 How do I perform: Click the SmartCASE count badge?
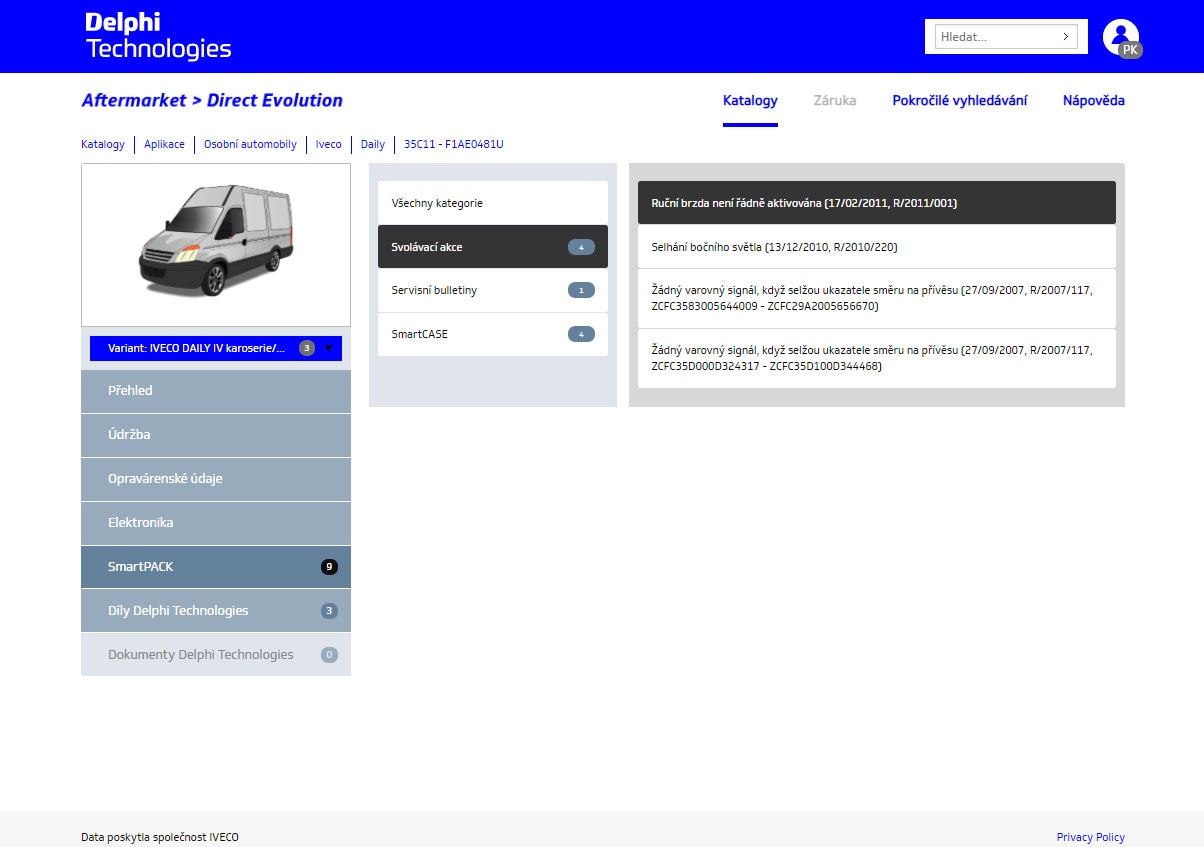pos(581,334)
